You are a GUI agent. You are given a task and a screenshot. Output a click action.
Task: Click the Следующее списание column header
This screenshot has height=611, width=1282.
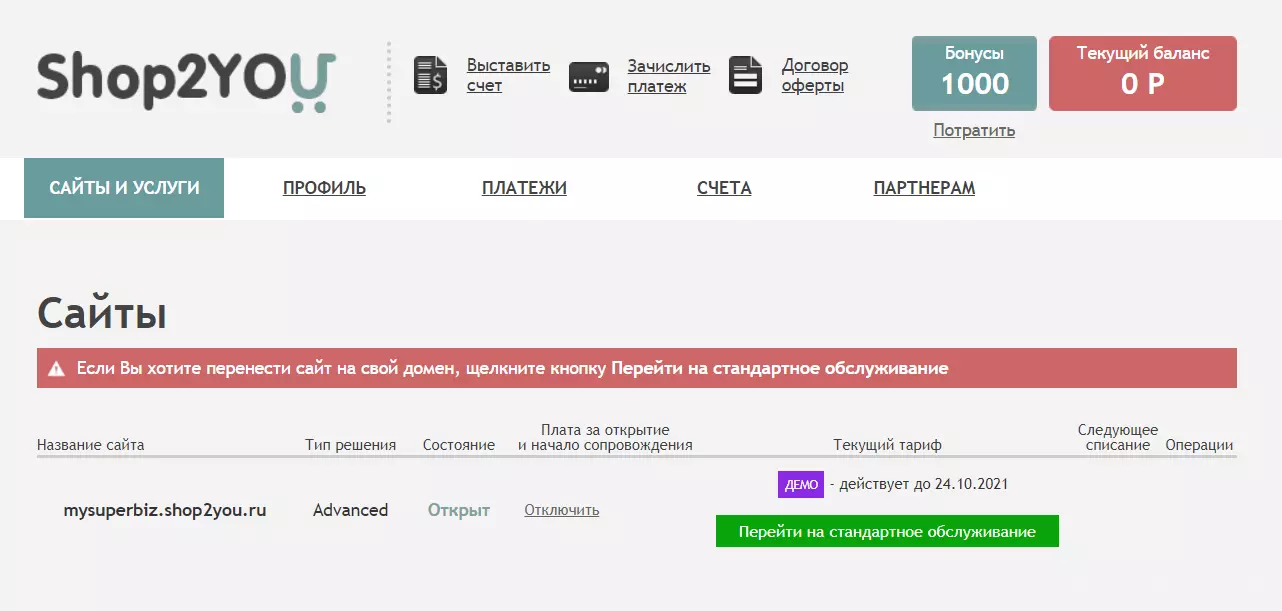(x=1118, y=437)
